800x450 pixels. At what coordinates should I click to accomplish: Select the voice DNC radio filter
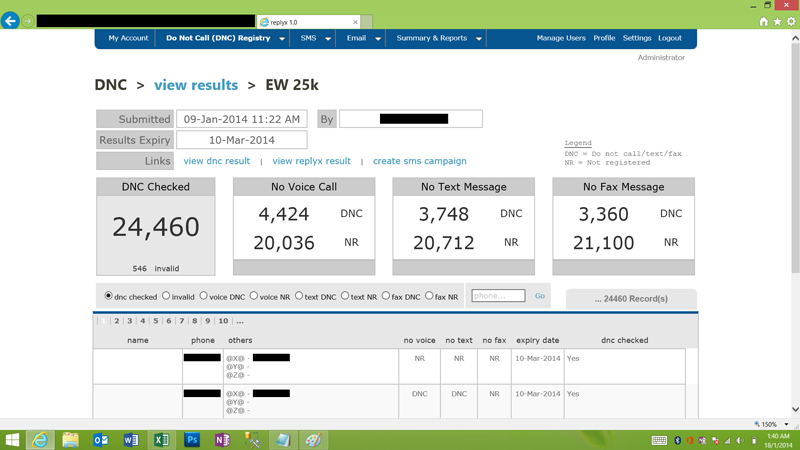pos(203,296)
